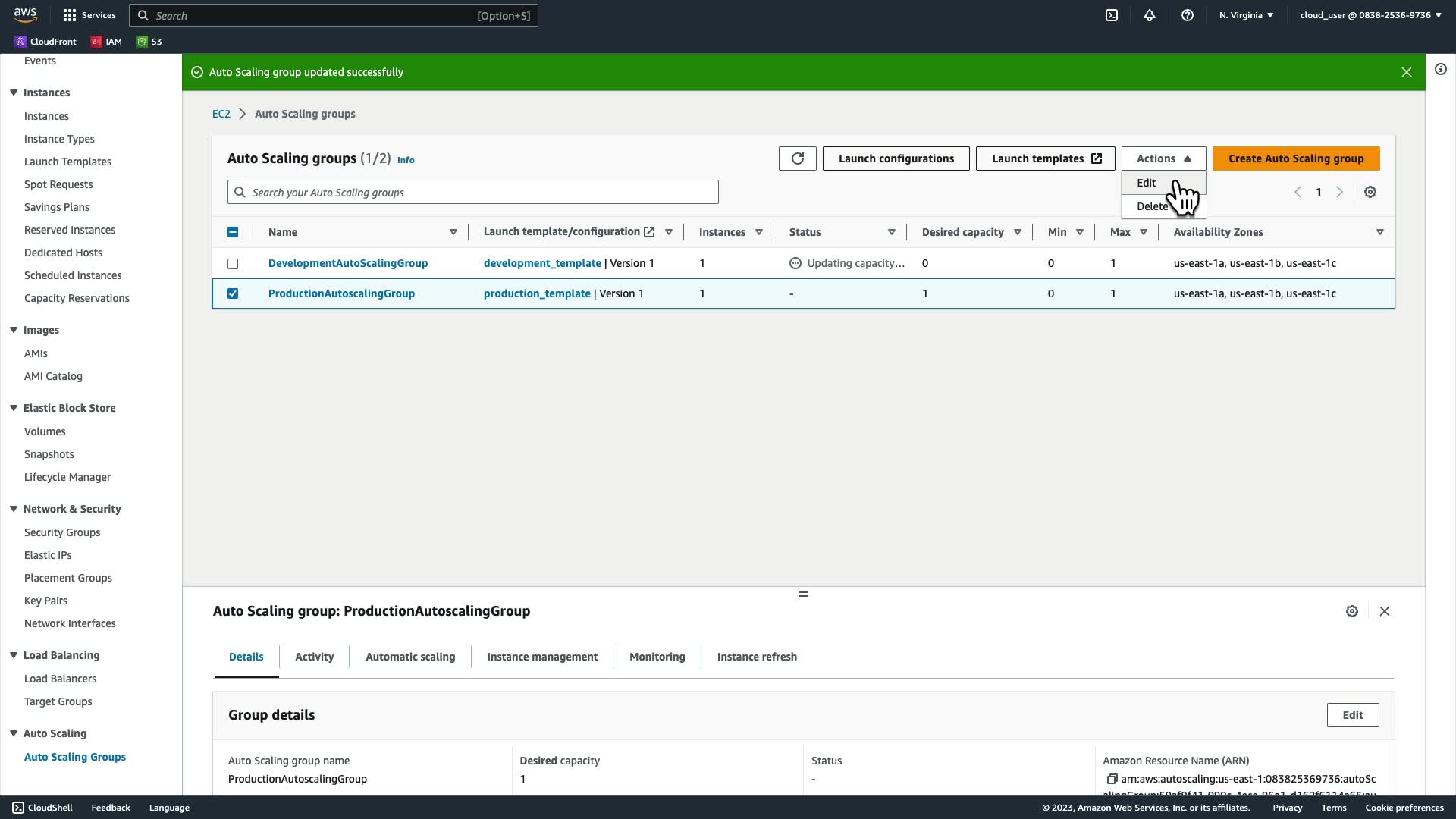Open the production_template link
Screen dimensions: 1456x819
point(537,293)
